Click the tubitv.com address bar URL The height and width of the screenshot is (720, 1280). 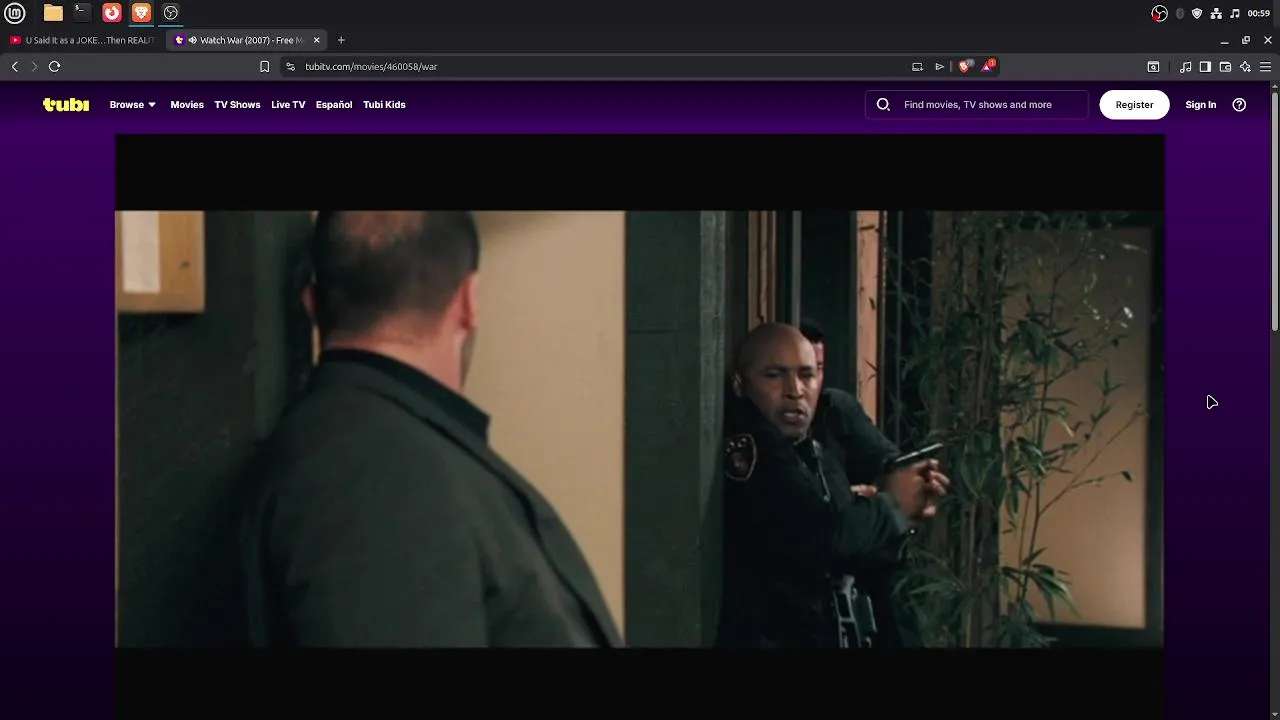(371, 66)
